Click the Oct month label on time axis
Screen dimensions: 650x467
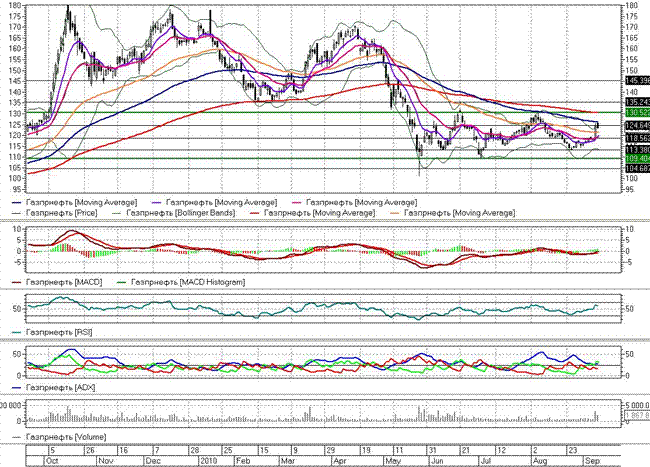pyautogui.click(x=53, y=461)
